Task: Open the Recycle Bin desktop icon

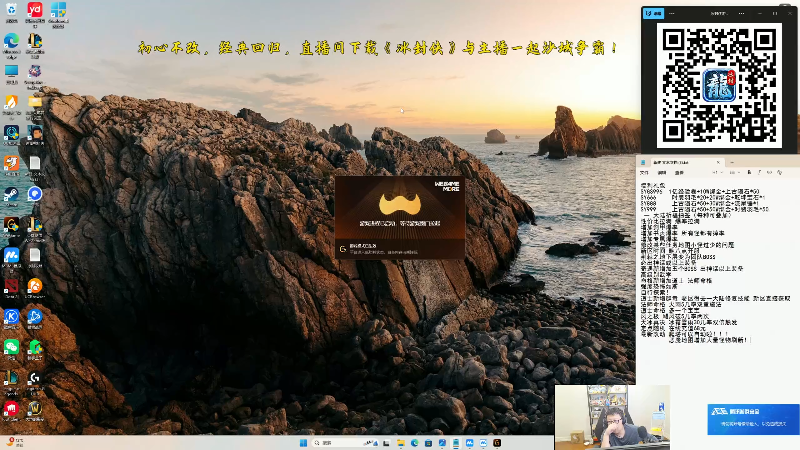Action: [x=11, y=10]
